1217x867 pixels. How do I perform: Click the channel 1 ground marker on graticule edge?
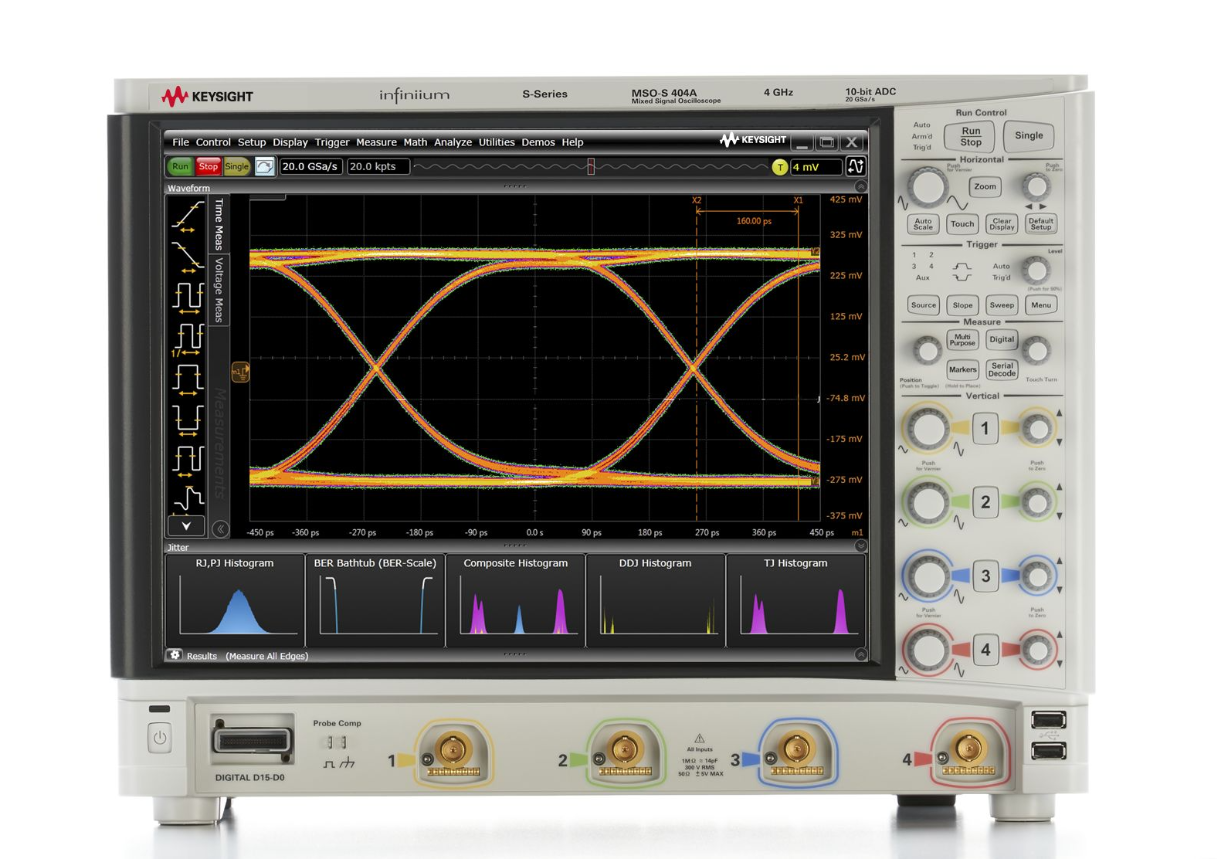point(240,373)
